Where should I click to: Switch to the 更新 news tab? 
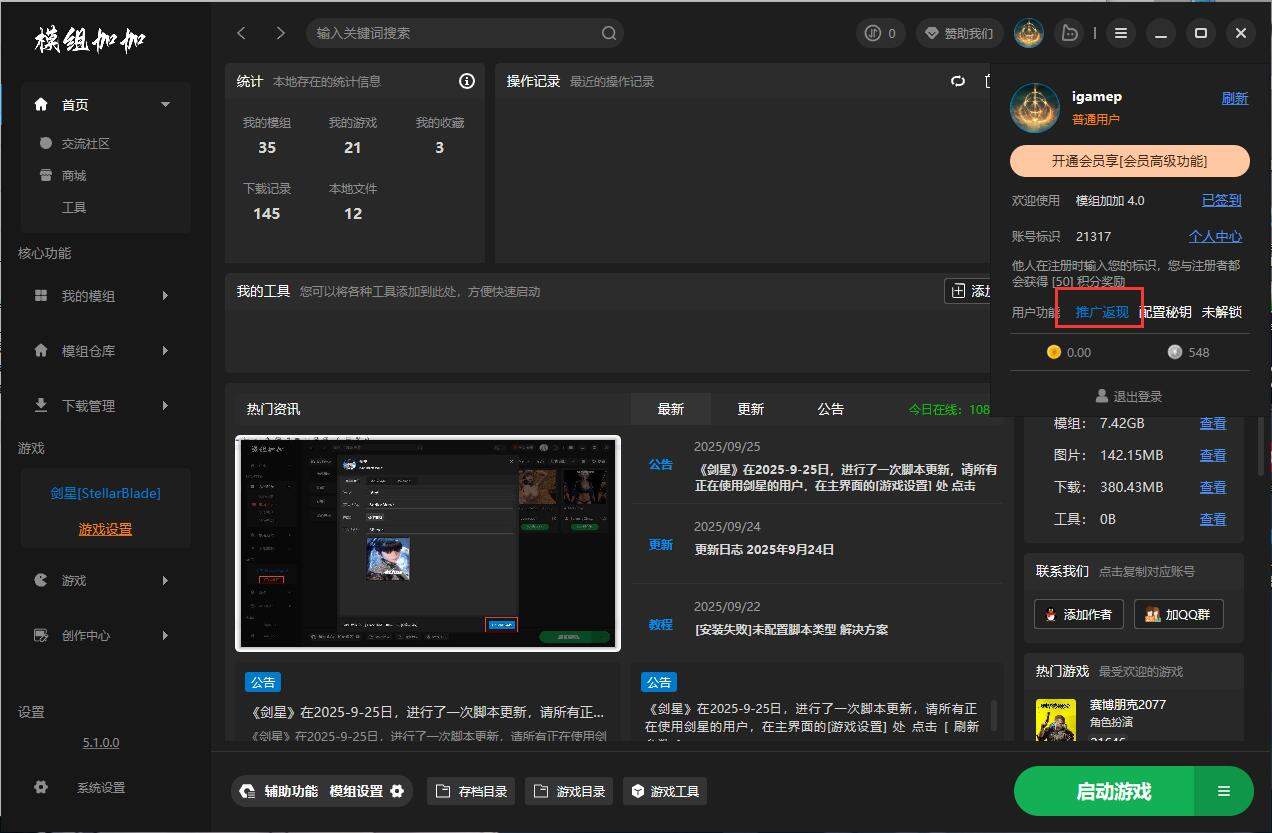tap(750, 409)
